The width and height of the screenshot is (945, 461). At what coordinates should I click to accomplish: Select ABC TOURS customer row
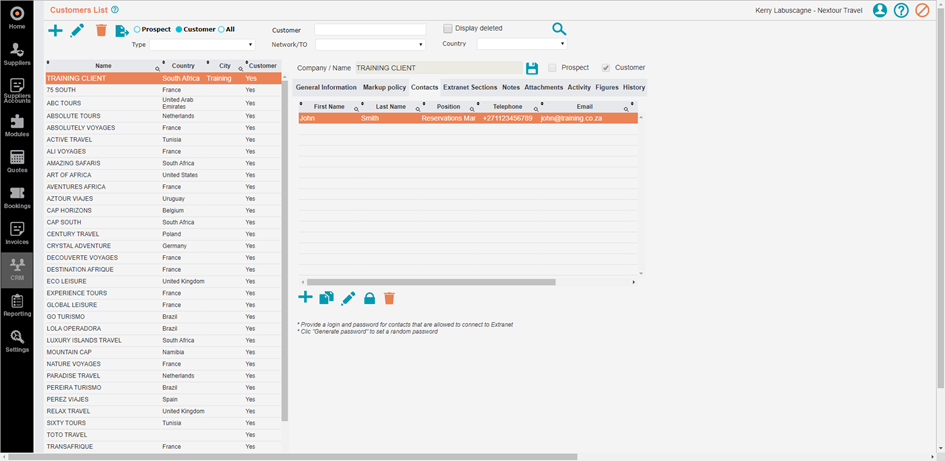(163, 103)
